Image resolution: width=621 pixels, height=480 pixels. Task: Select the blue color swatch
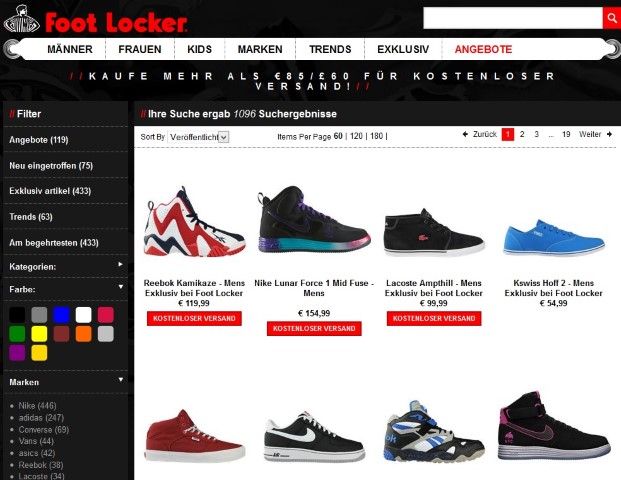click(61, 315)
